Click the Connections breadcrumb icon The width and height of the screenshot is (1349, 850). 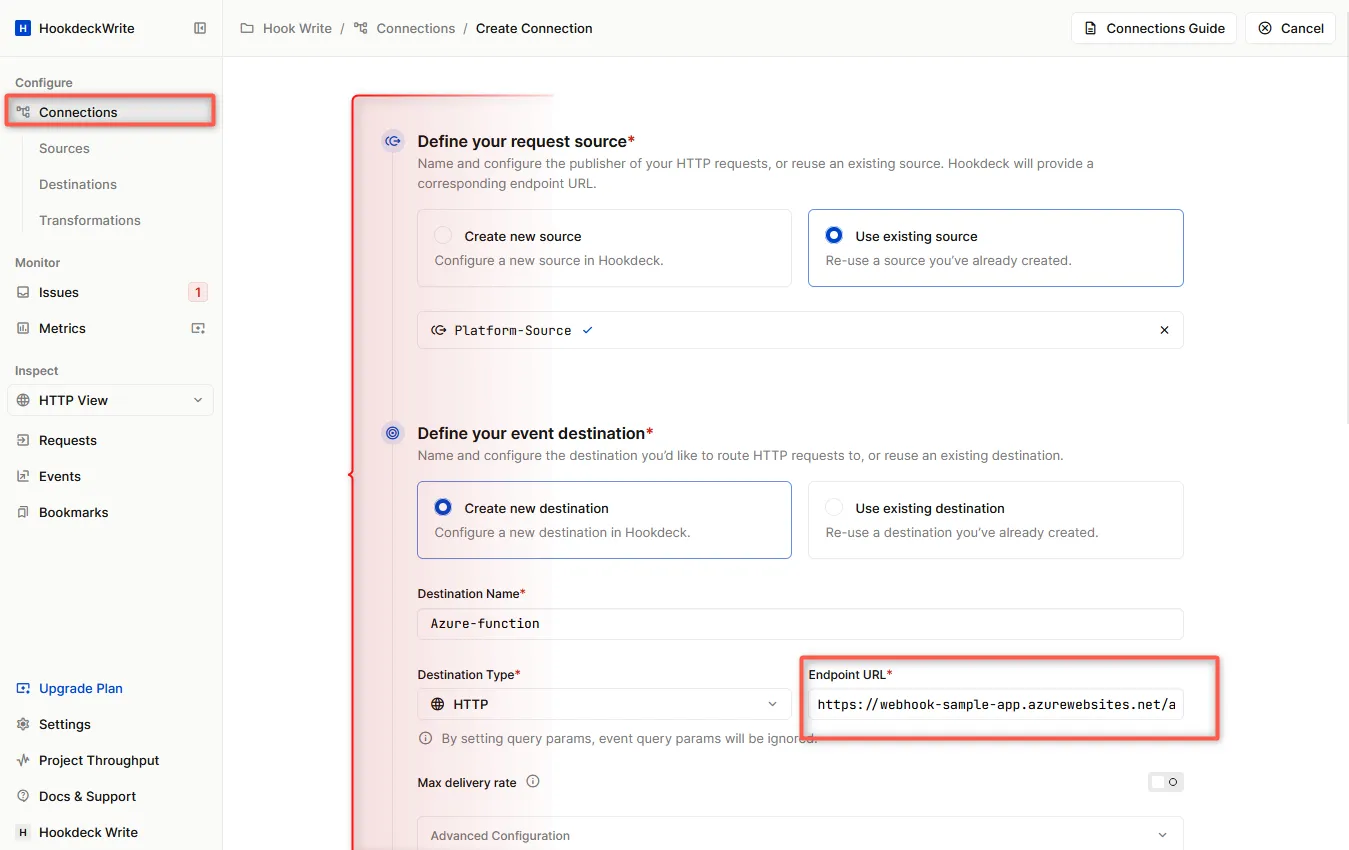click(x=361, y=28)
